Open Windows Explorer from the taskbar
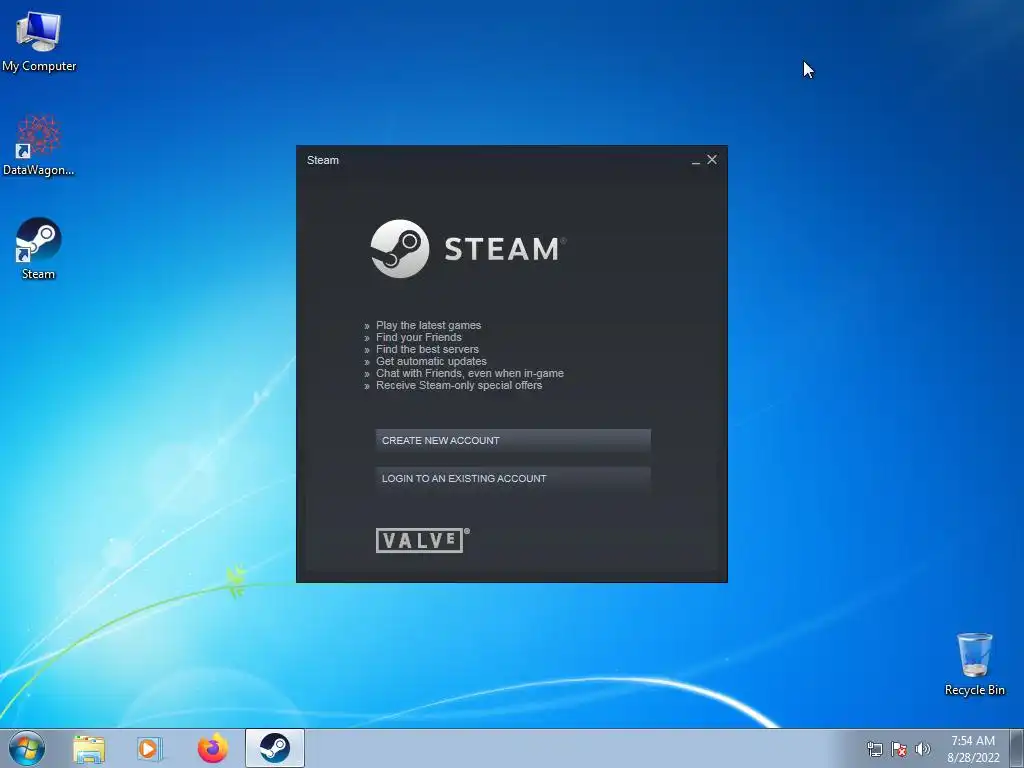This screenshot has width=1024, height=768. click(x=89, y=749)
